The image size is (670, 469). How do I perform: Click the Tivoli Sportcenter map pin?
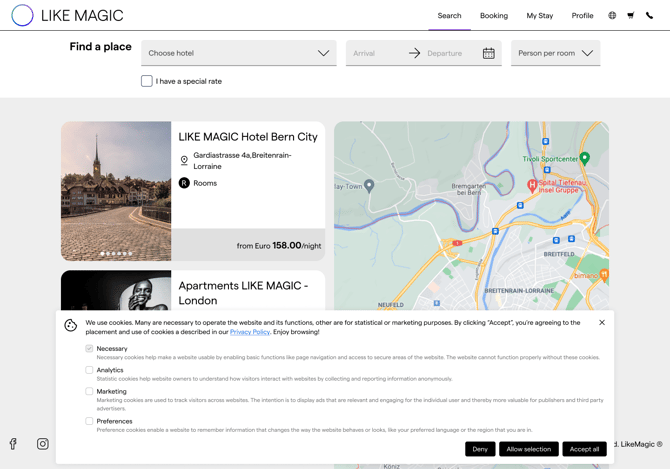point(585,158)
